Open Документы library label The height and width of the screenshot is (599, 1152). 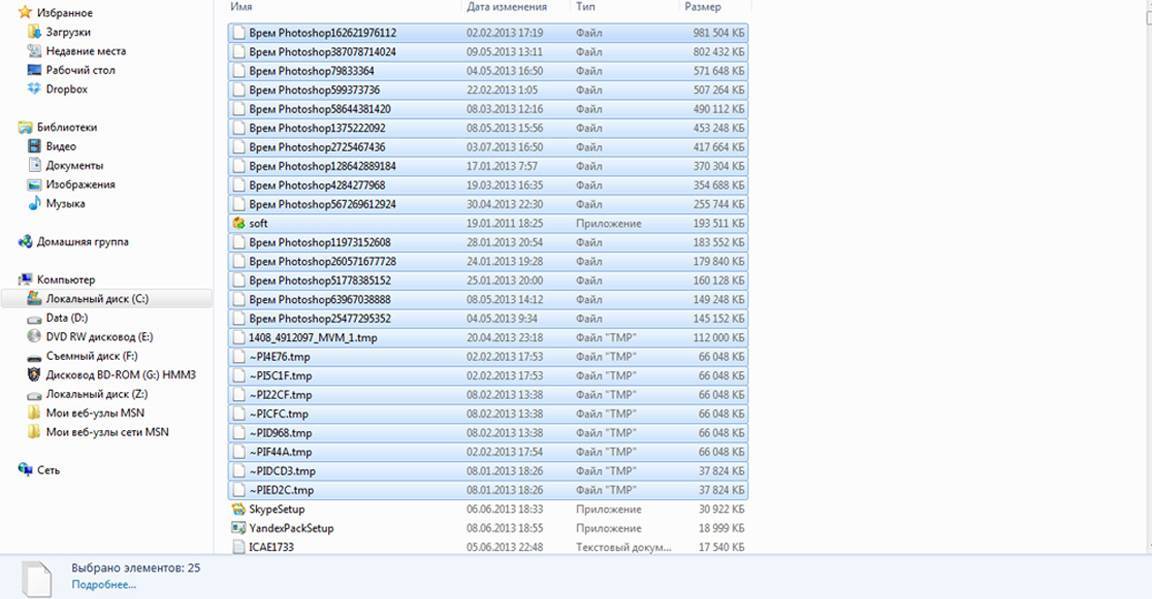[75, 165]
